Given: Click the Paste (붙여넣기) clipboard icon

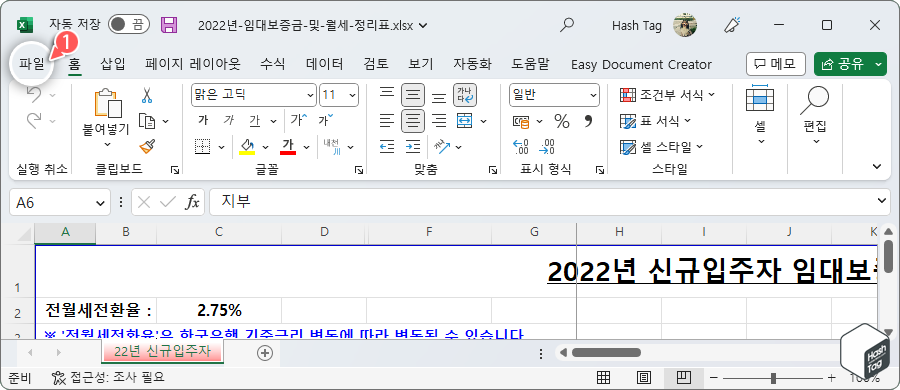Looking at the screenshot, I should point(107,104).
